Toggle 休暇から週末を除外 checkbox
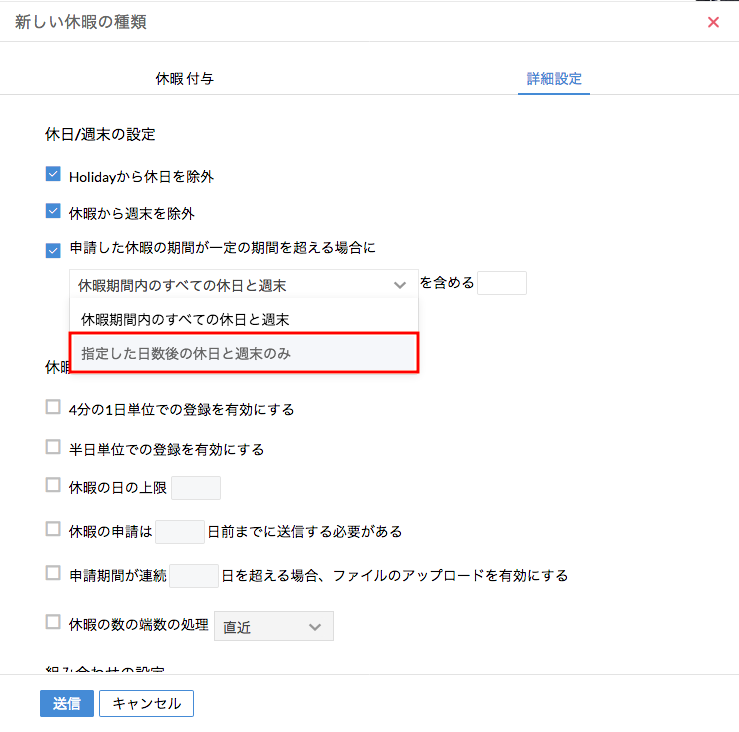The height and width of the screenshot is (732, 739). 54,212
